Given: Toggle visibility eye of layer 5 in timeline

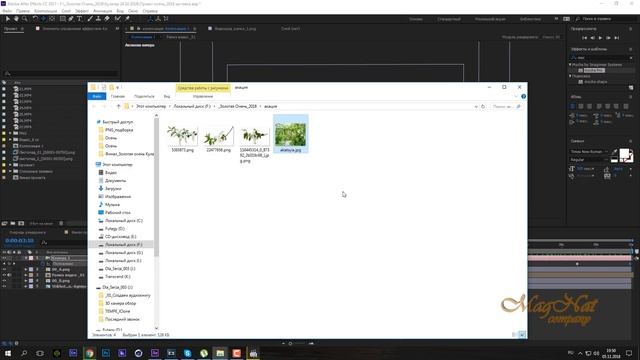Looking at the screenshot, I should pyautogui.click(x=4, y=287).
